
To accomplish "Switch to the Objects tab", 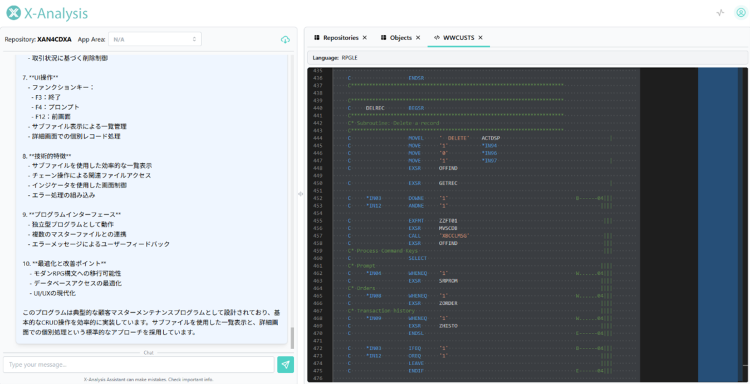I will 400,37.
